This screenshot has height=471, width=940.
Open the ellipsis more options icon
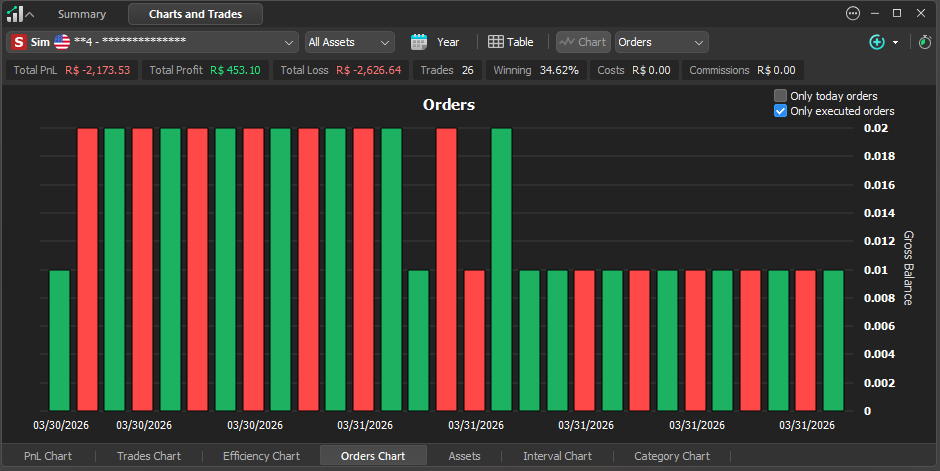pos(852,13)
